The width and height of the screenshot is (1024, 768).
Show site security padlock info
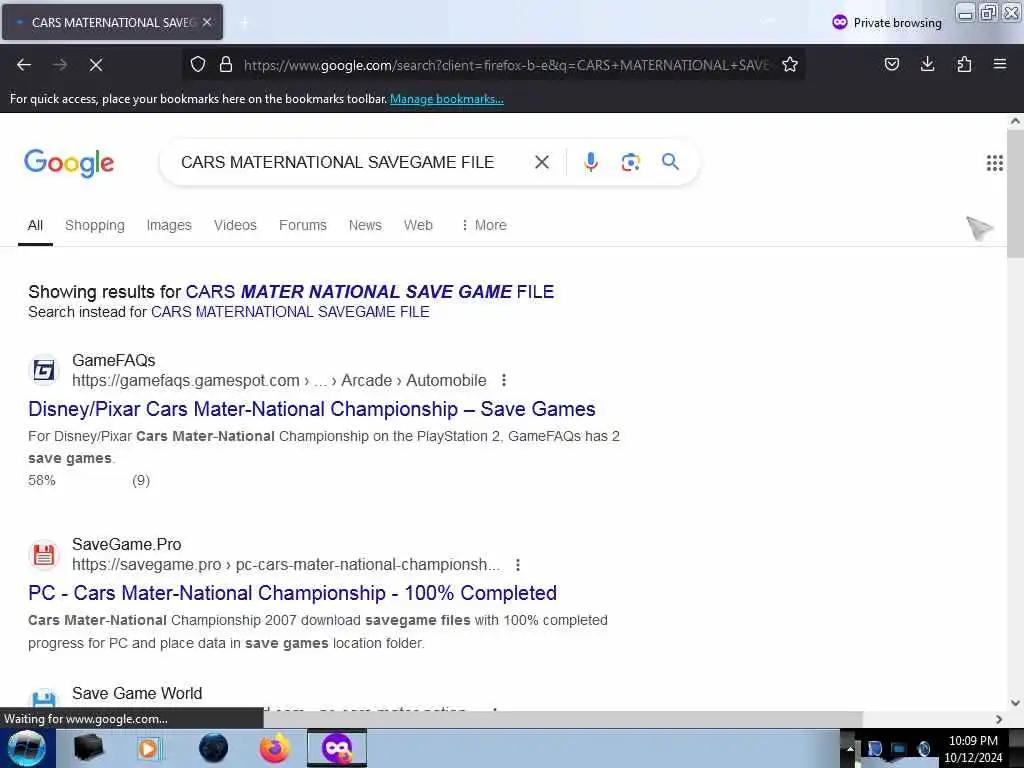click(226, 64)
